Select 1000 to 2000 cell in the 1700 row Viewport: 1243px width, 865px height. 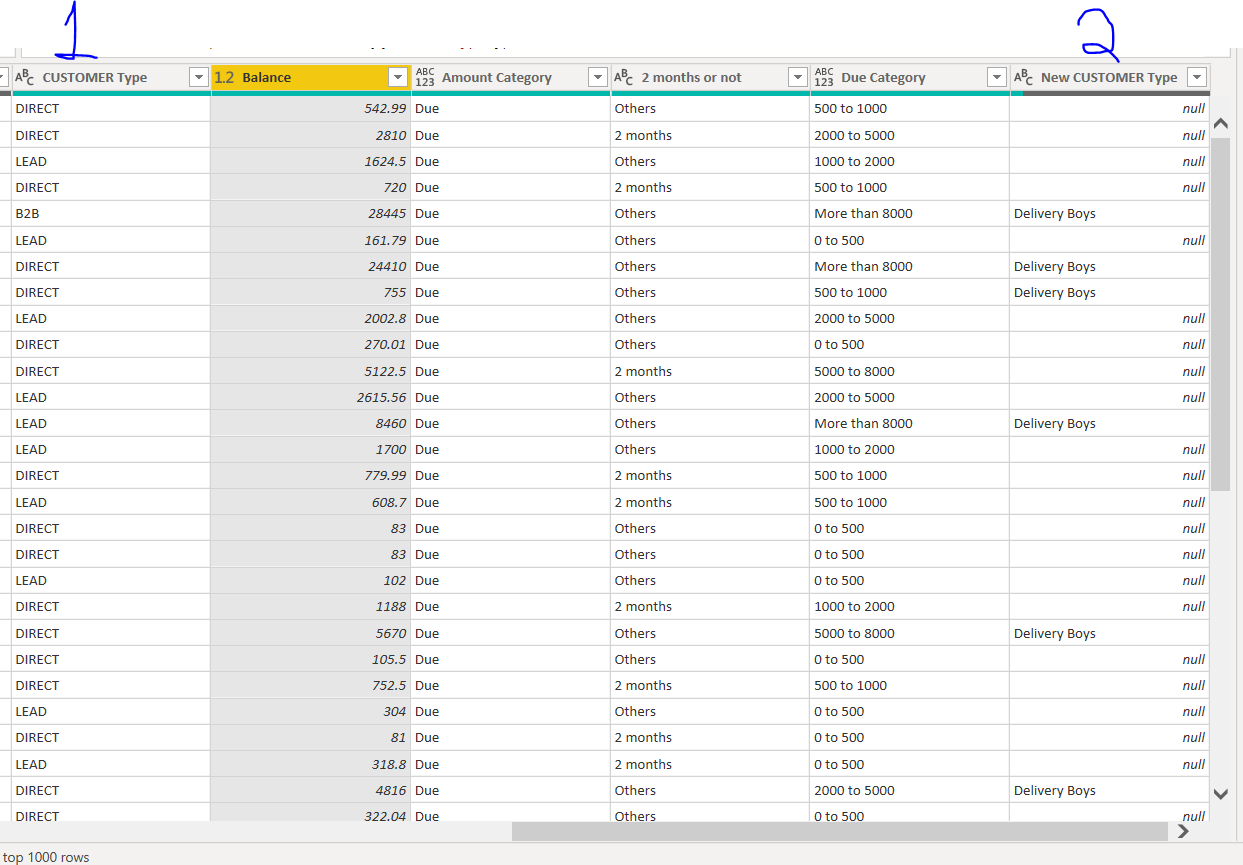(x=909, y=449)
